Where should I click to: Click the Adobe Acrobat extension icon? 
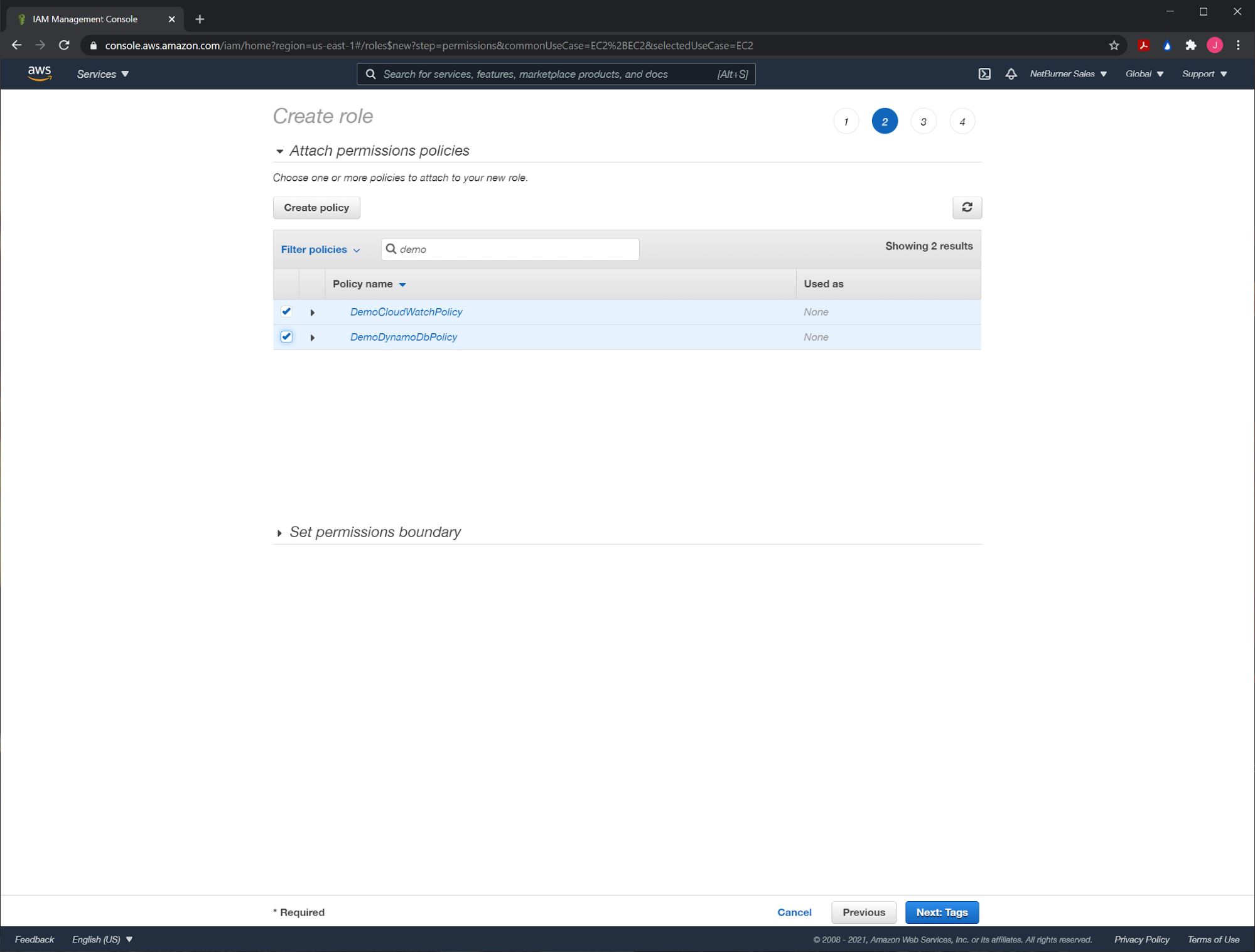tap(1143, 46)
